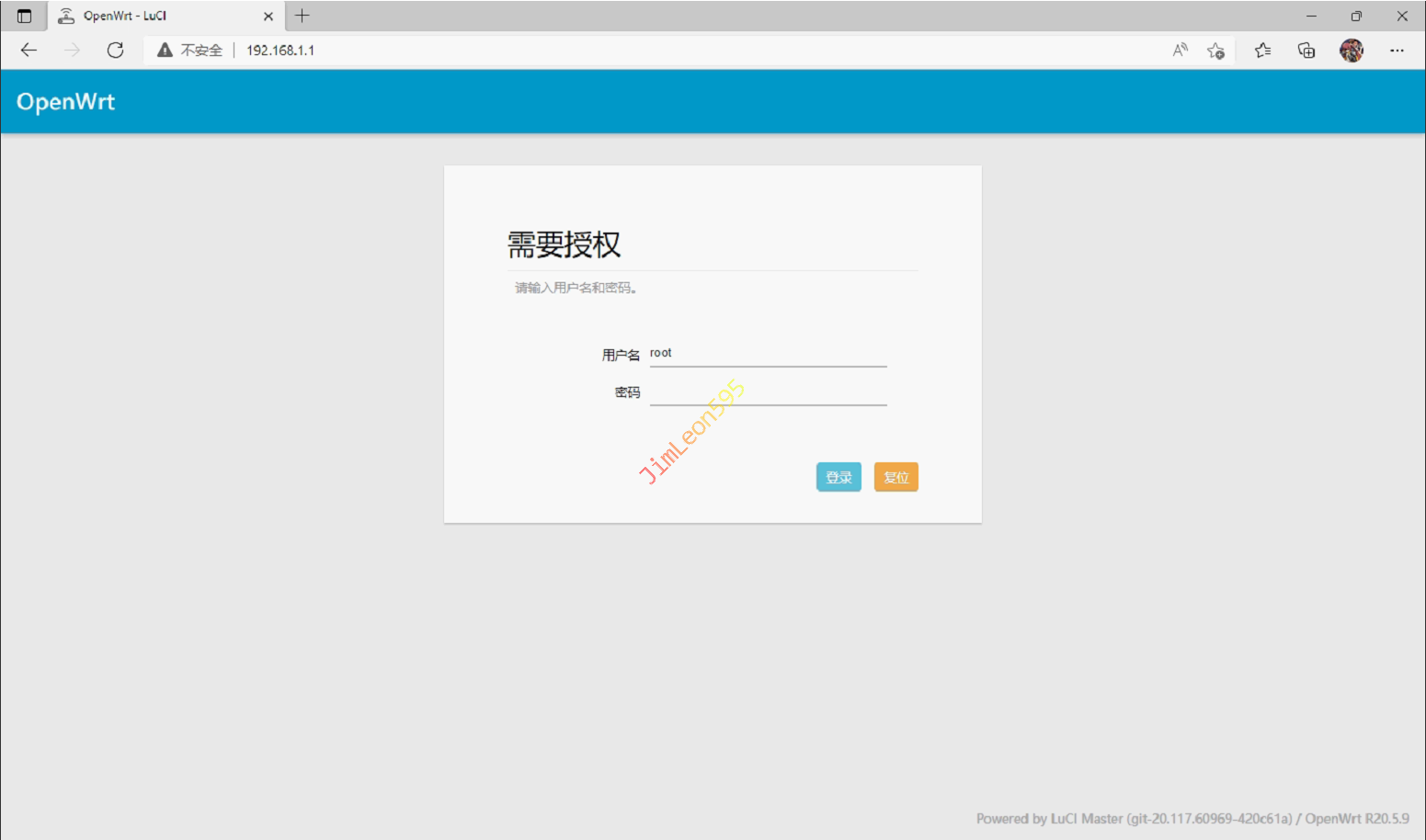Click the browser back arrow
The image size is (1426, 840).
pyautogui.click(x=29, y=51)
